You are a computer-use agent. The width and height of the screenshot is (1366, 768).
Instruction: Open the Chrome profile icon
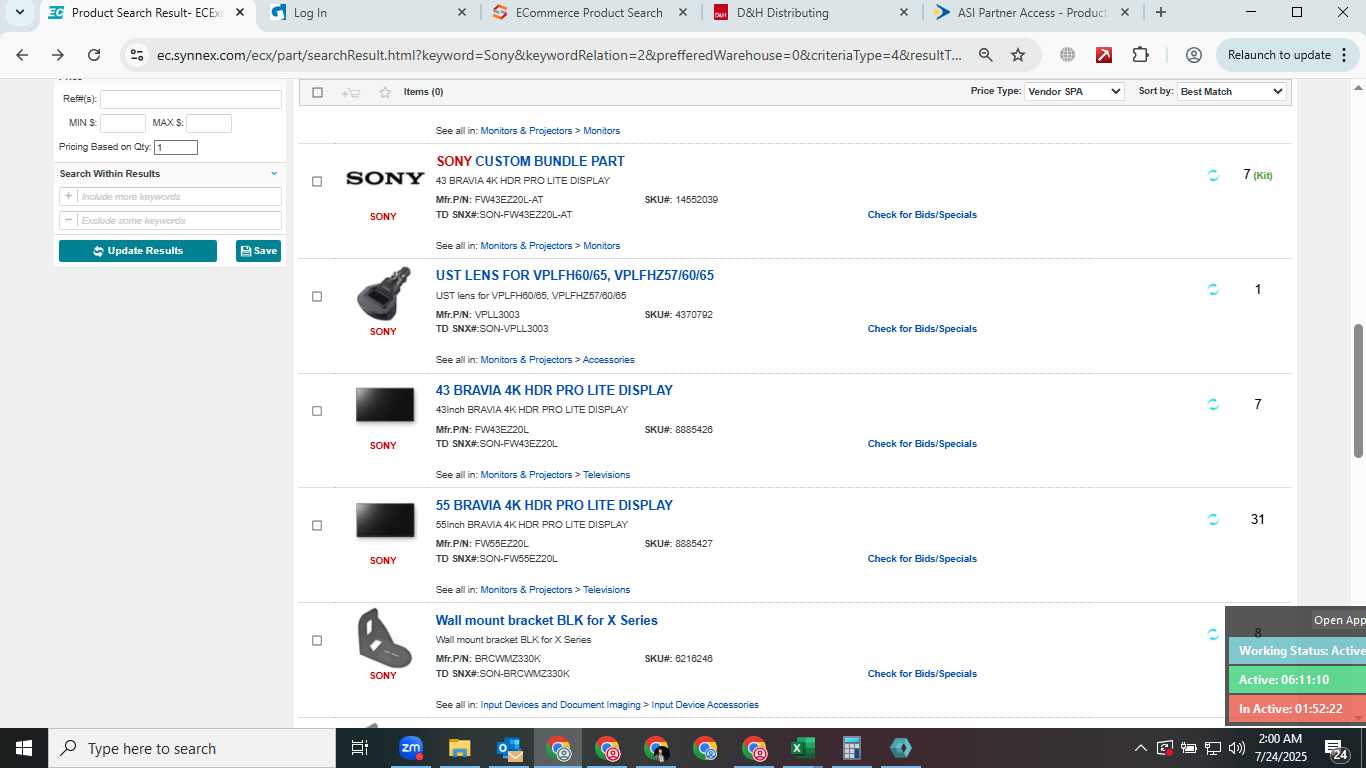pyautogui.click(x=1193, y=55)
